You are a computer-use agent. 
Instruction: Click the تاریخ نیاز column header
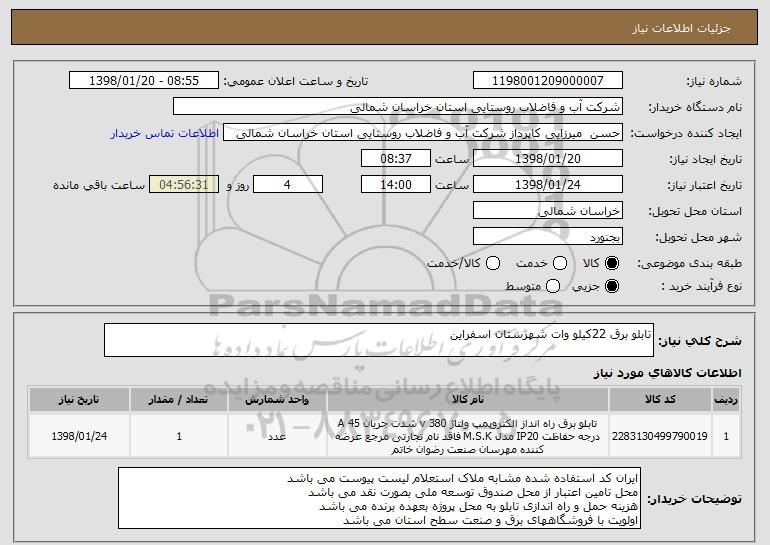(79, 400)
